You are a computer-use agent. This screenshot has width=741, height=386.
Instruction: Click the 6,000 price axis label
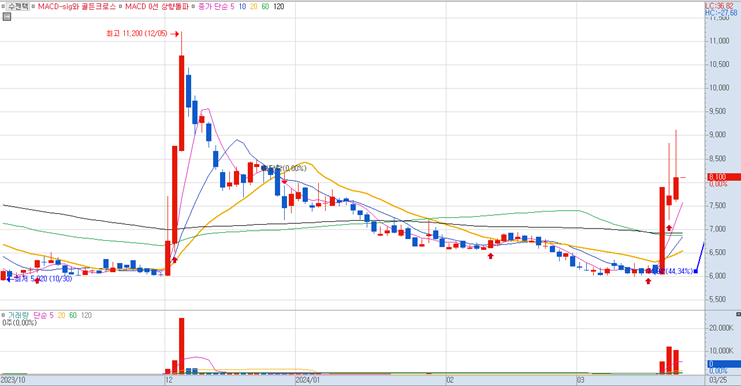click(x=717, y=276)
